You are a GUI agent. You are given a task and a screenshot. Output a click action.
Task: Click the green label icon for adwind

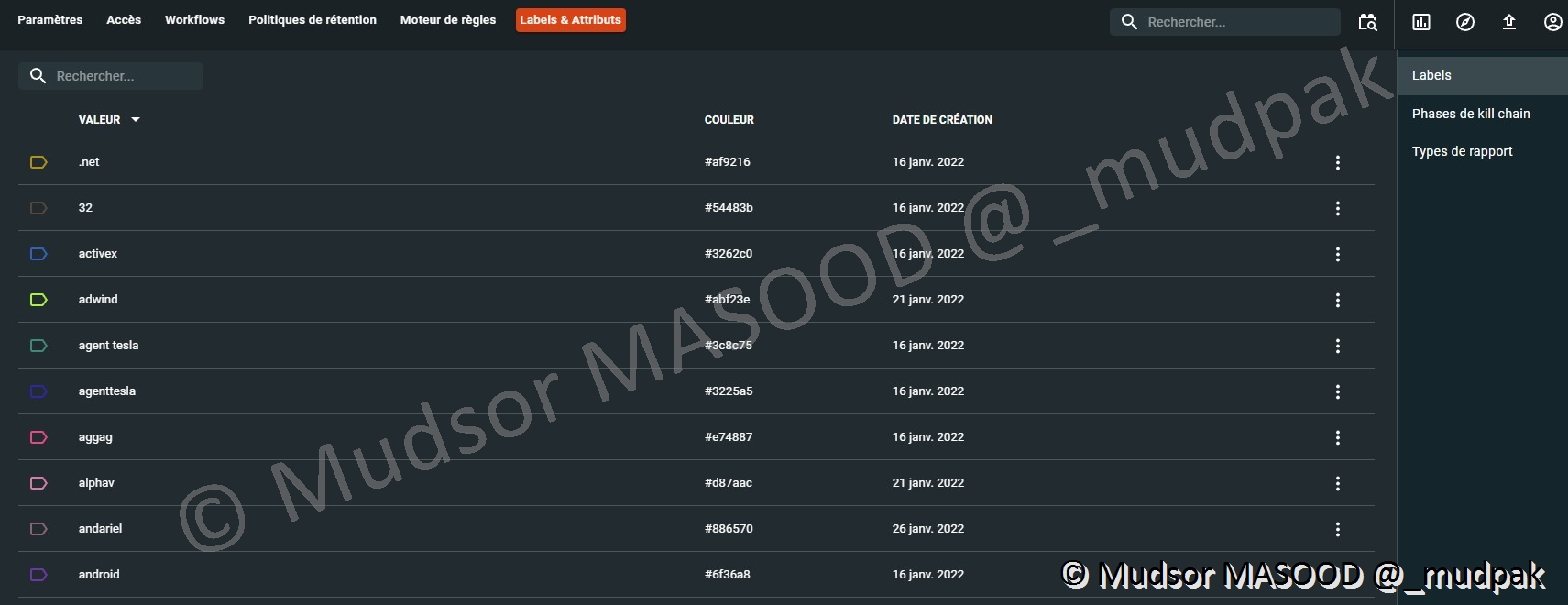38,300
